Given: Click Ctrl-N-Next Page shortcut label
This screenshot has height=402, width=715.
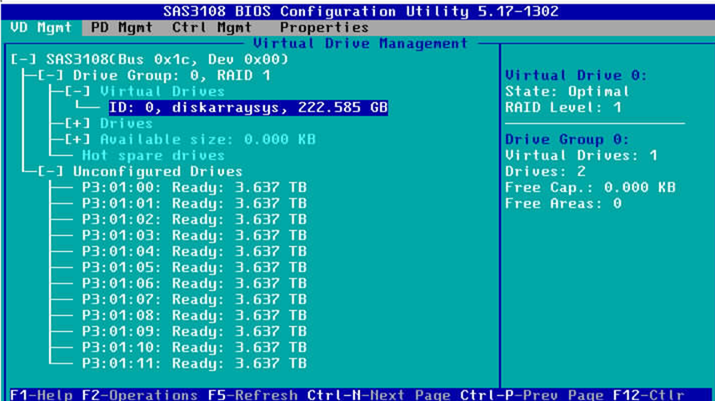Looking at the screenshot, I should [x=378, y=395].
